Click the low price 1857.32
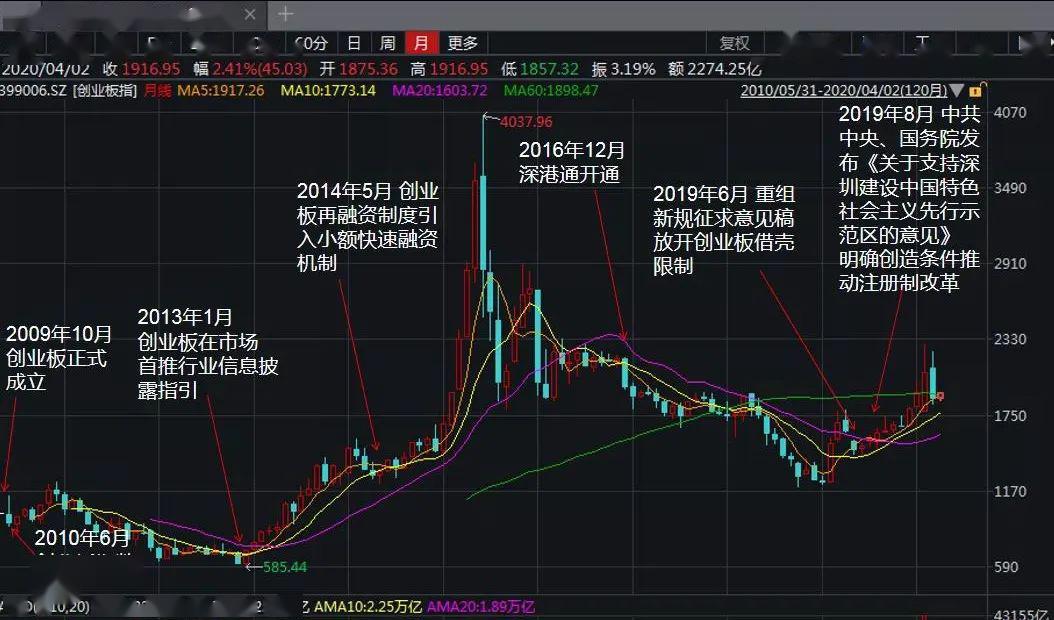Viewport: 1054px width, 620px height. [x=549, y=69]
